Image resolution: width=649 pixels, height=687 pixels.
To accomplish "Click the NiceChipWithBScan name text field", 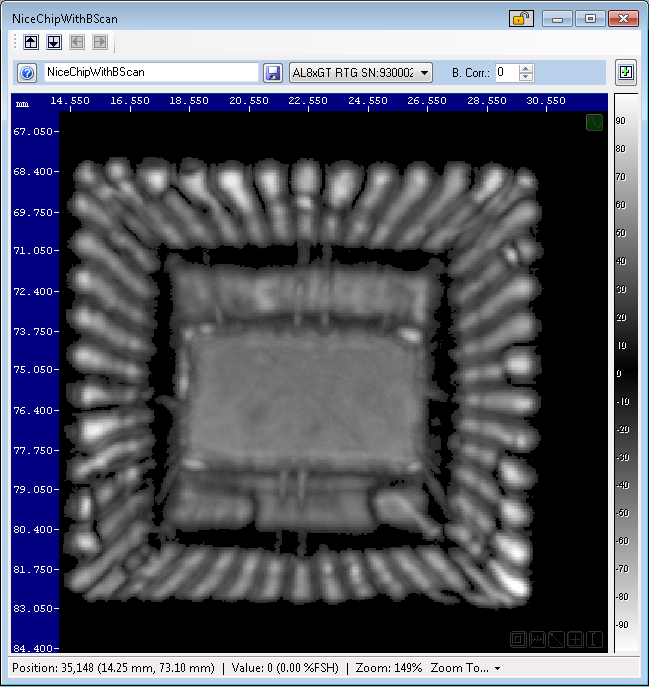I will click(x=151, y=73).
